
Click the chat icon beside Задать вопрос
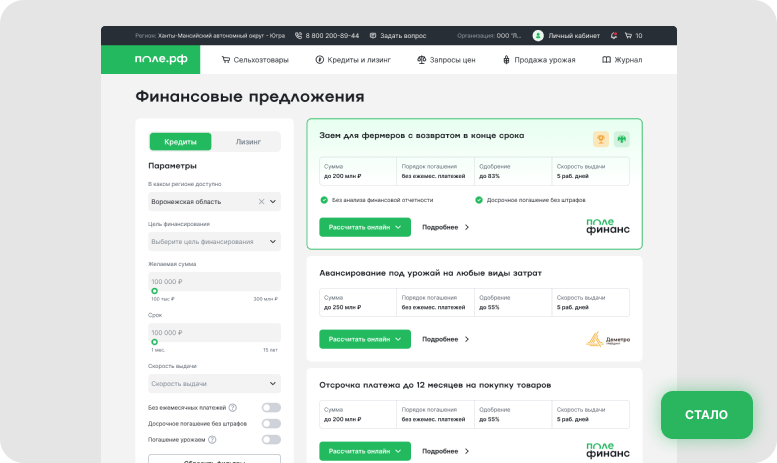click(x=373, y=36)
